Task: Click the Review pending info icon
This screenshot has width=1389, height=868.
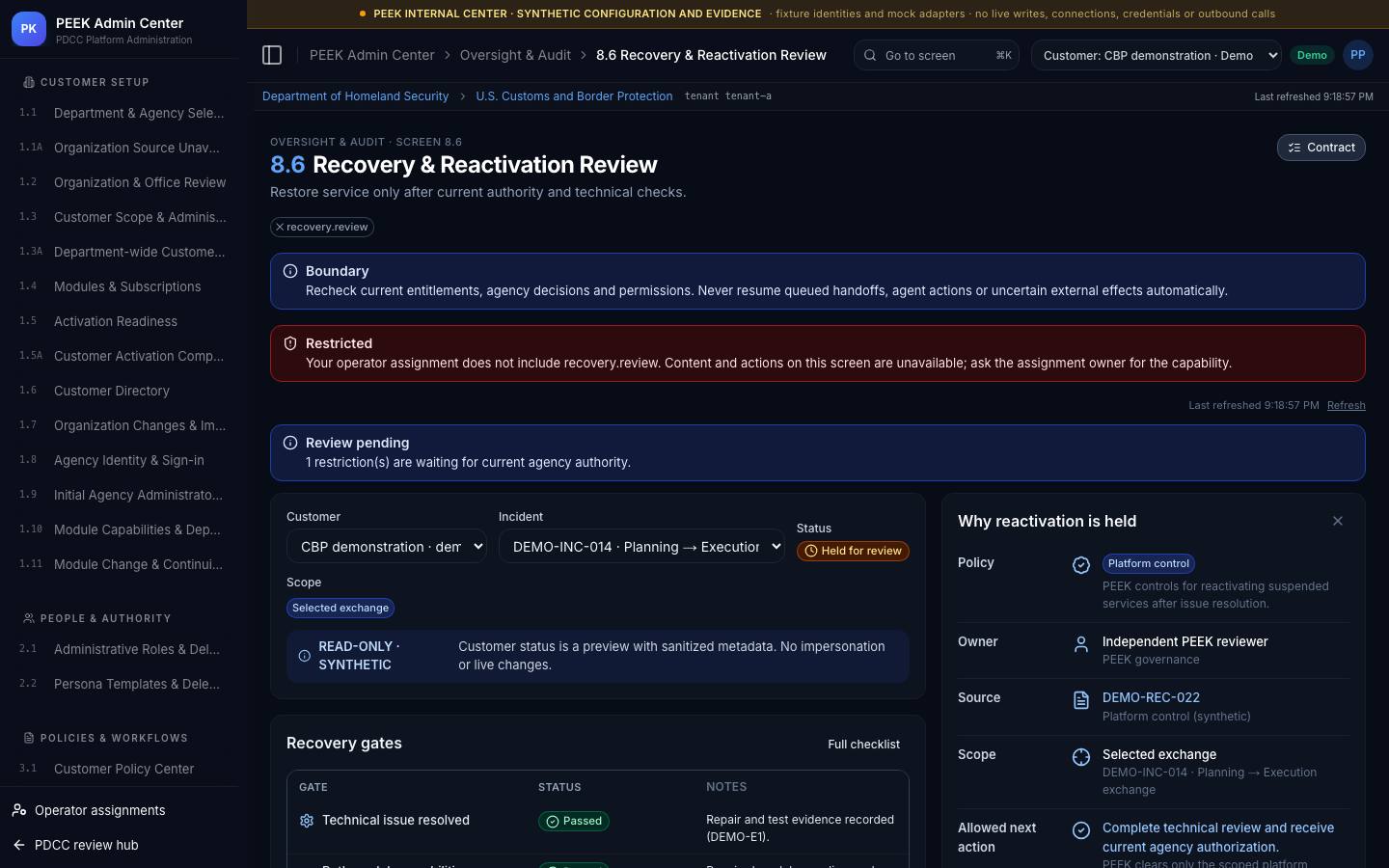Action: (290, 443)
